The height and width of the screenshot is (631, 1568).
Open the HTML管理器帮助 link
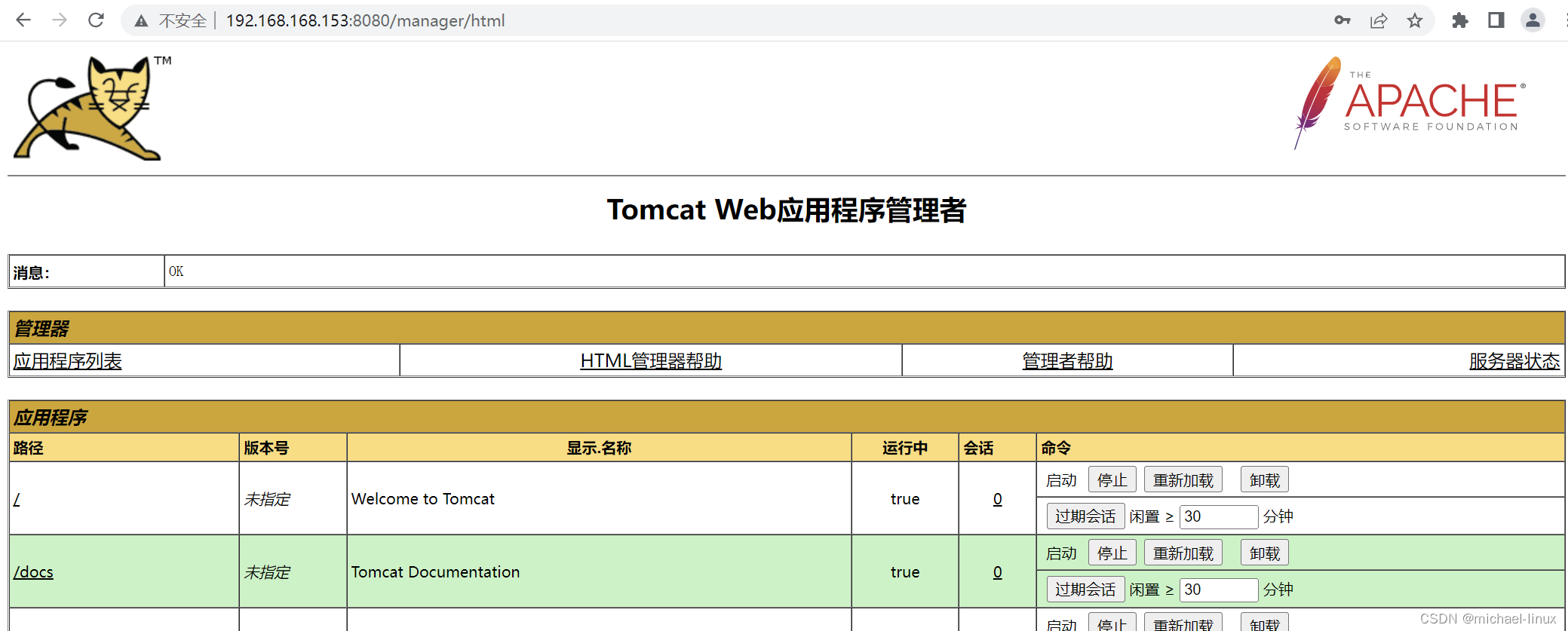tap(651, 361)
